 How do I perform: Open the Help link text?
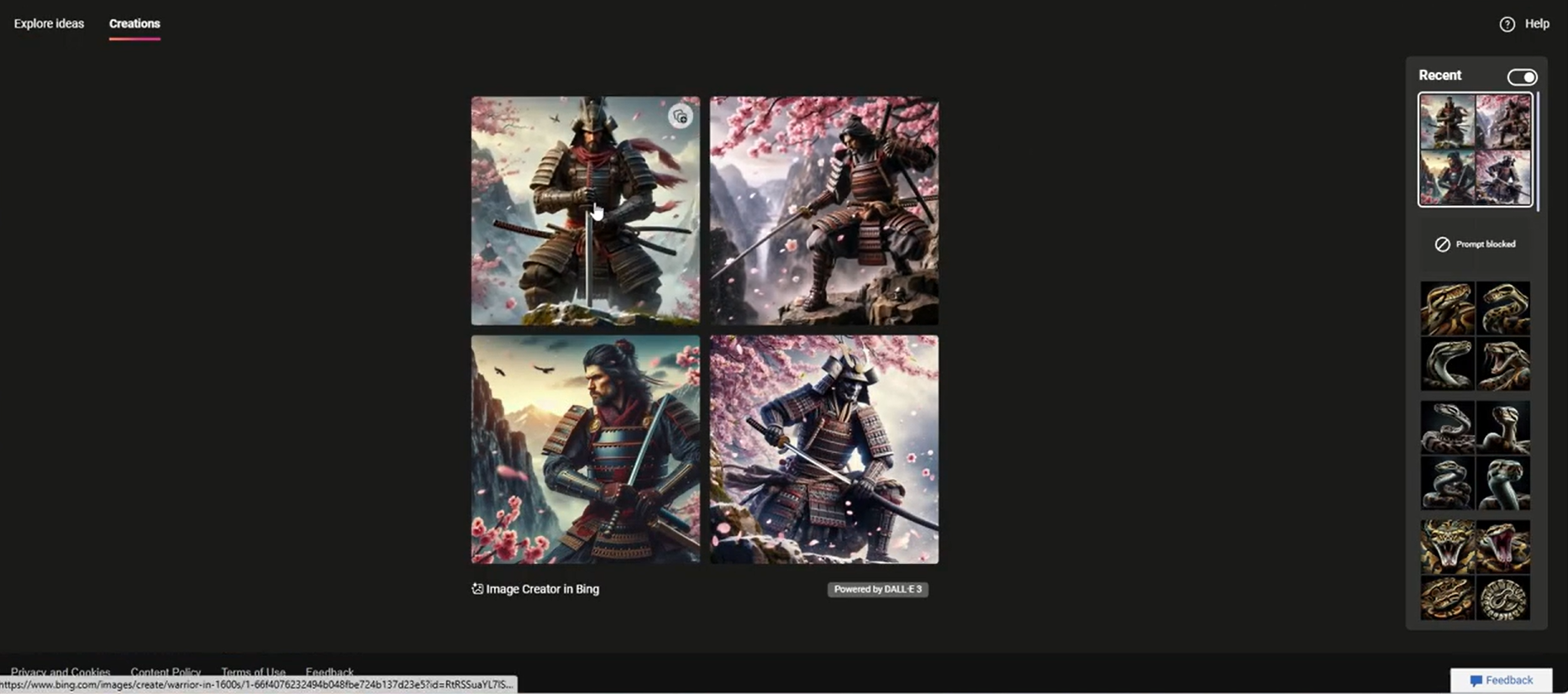1537,24
